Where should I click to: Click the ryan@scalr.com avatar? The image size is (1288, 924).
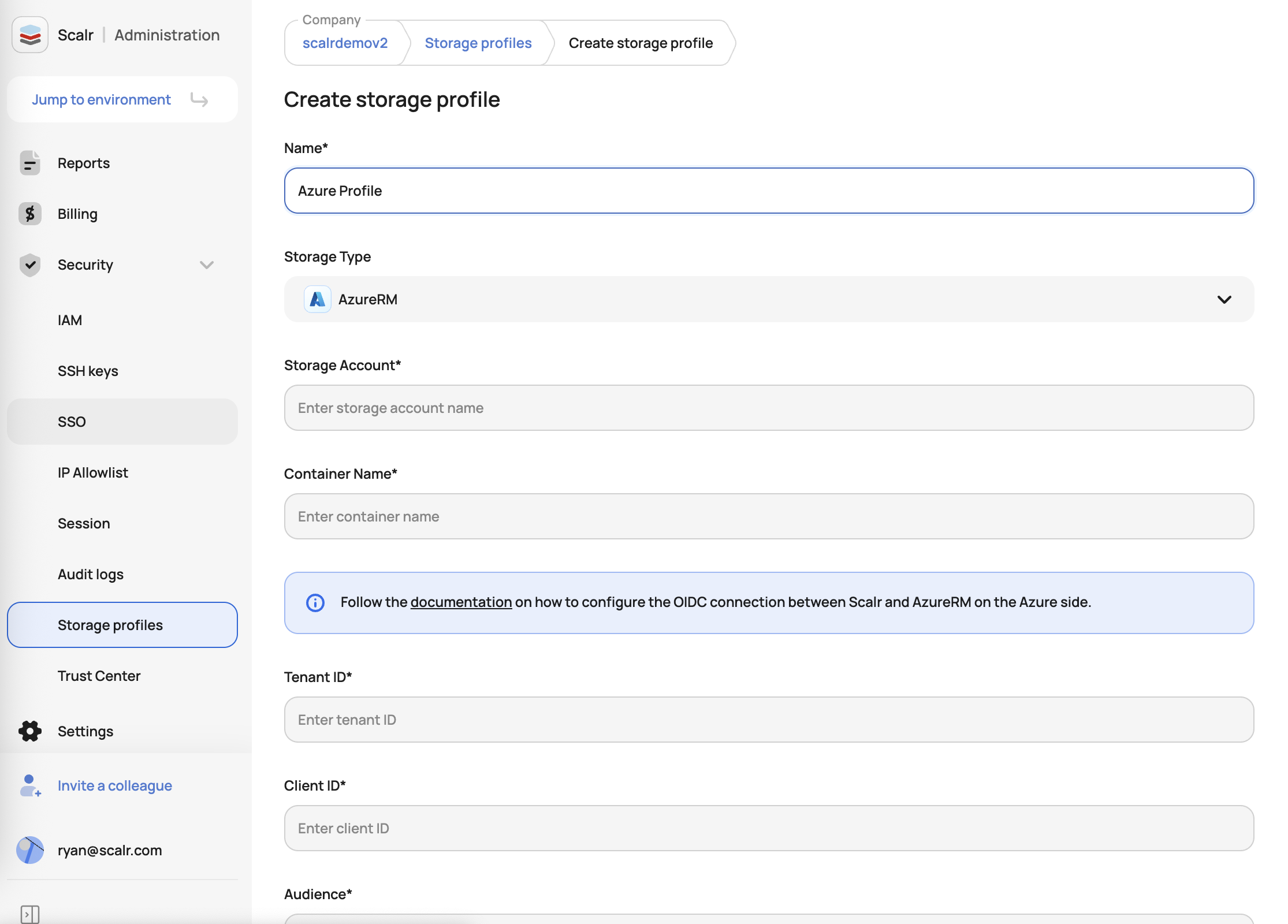pos(30,850)
